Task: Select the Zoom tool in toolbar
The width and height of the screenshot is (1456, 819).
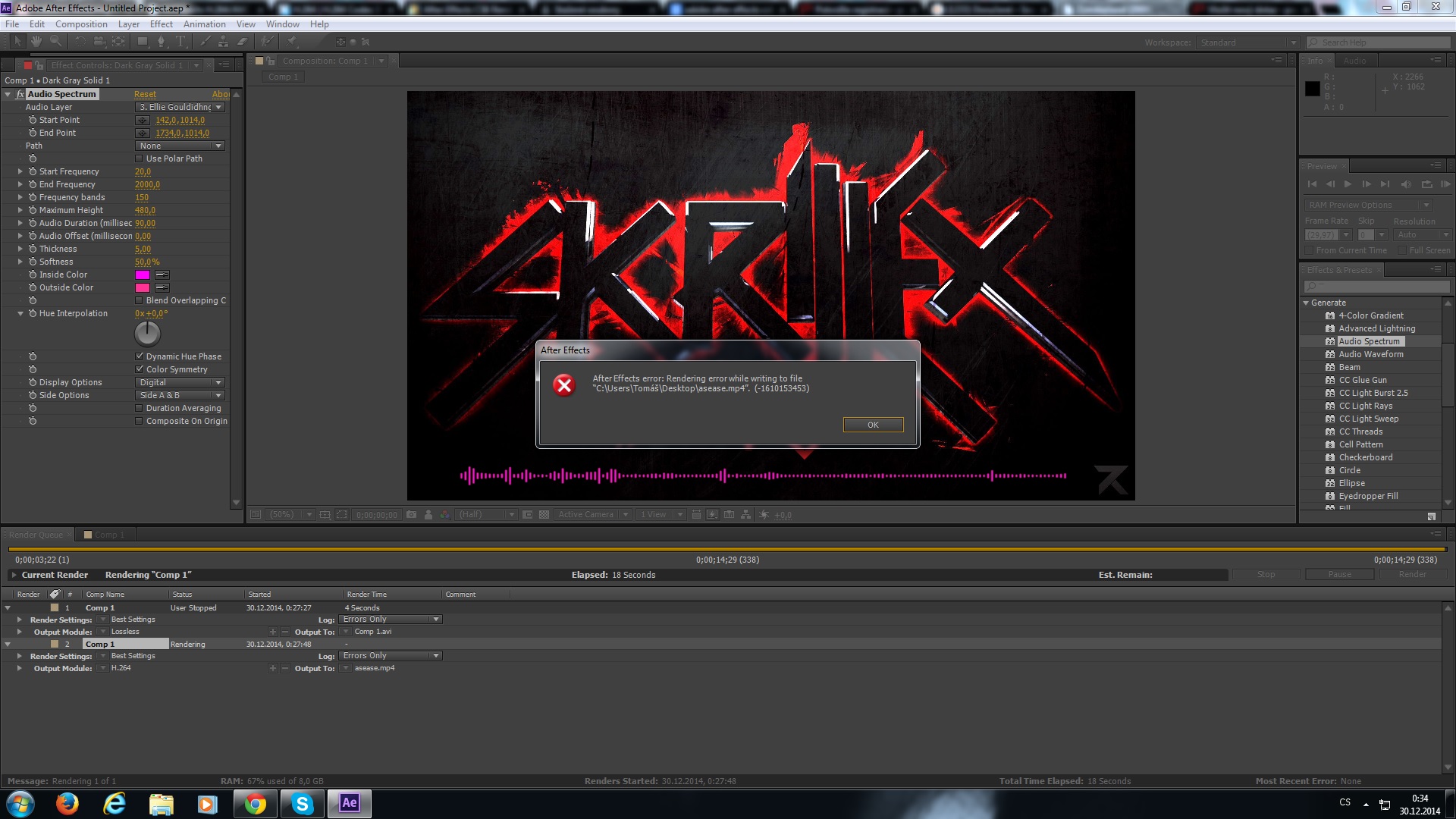Action: [55, 41]
